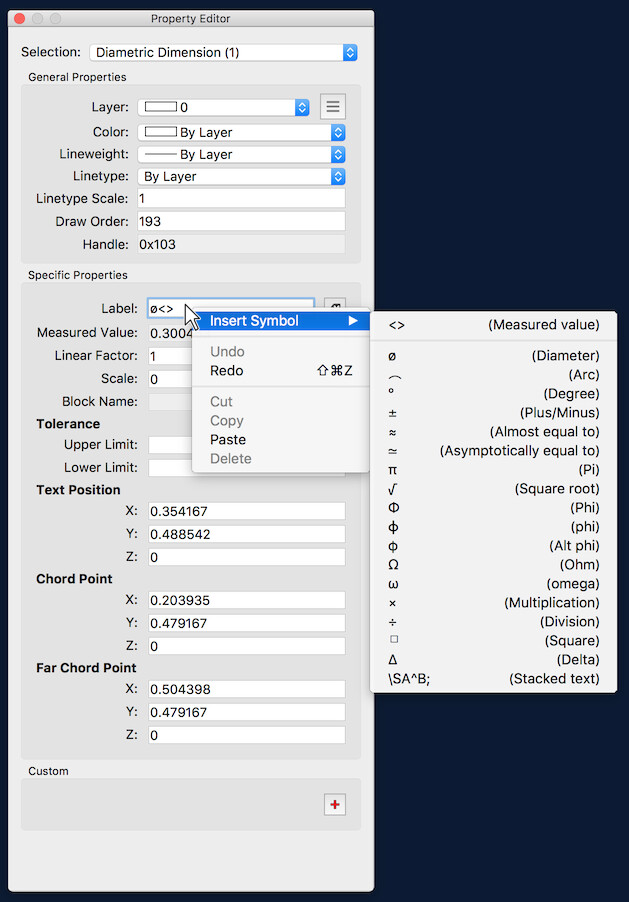The image size is (629, 902).
Task: Choose Redo from the context menu
Action: pos(227,371)
